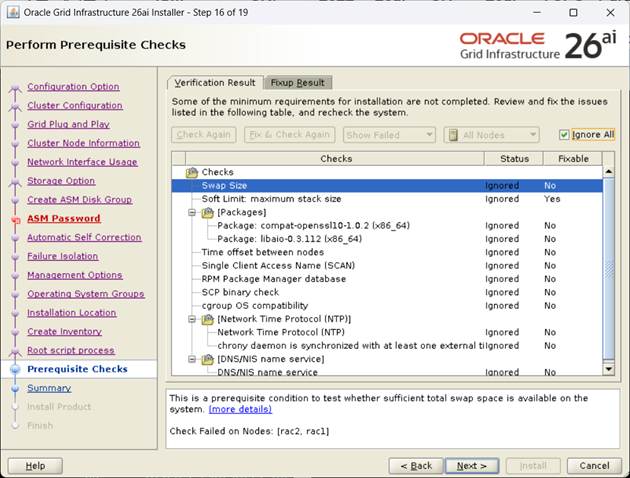This screenshot has width=630, height=478.
Task: Select chrony daemon is synchronized row
Action: point(387,345)
